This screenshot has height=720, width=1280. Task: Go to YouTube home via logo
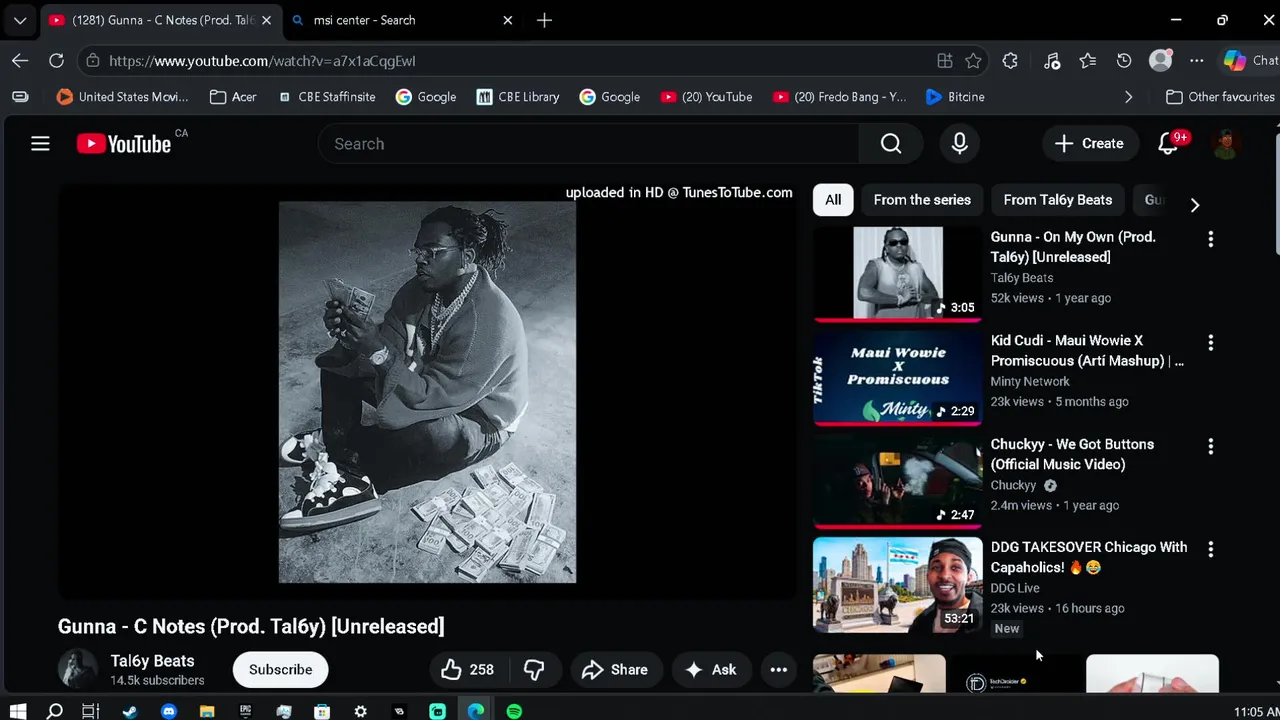tap(124, 144)
